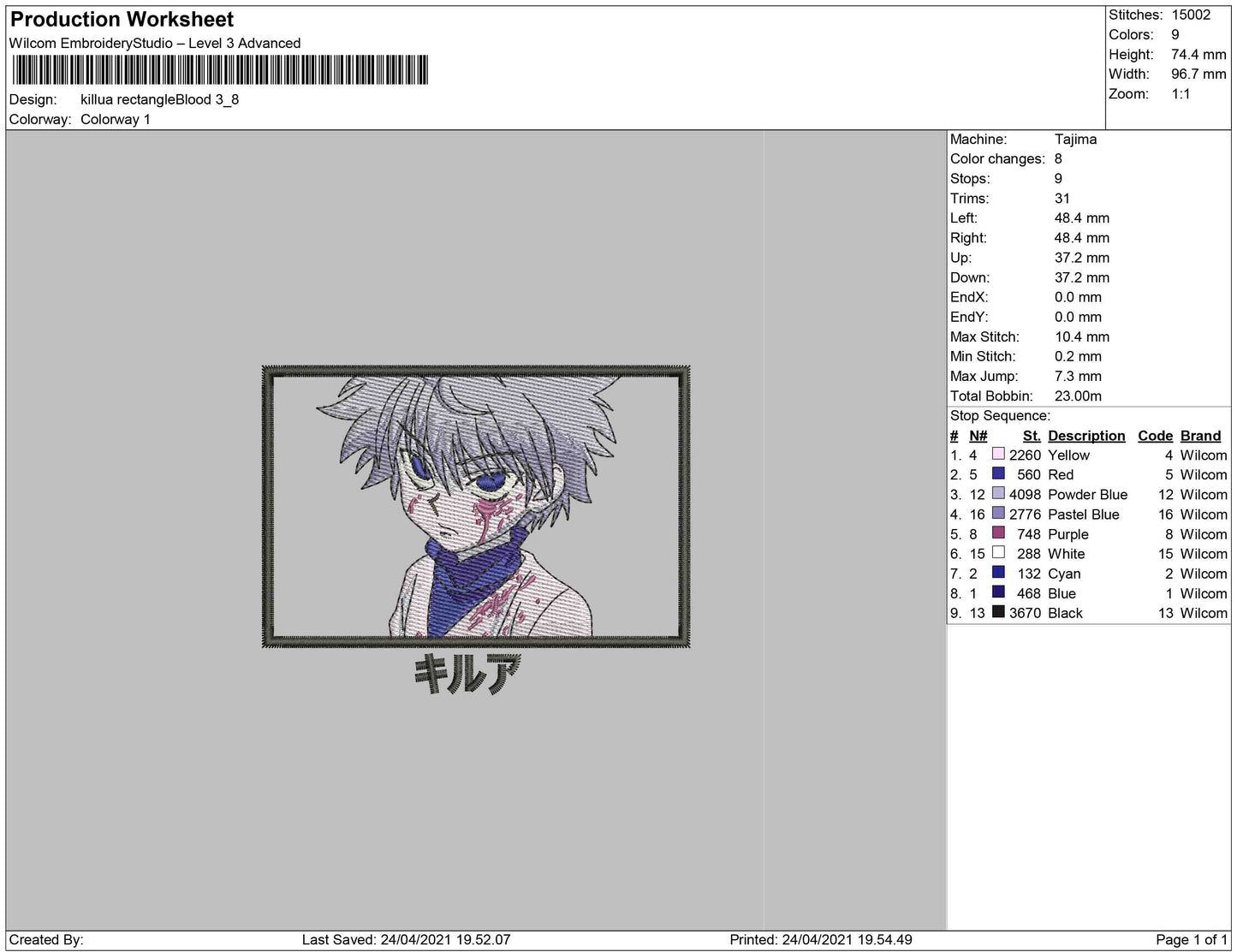Viewport: 1237px width, 952px height.
Task: Click the "Description" column header
Action: point(1086,436)
